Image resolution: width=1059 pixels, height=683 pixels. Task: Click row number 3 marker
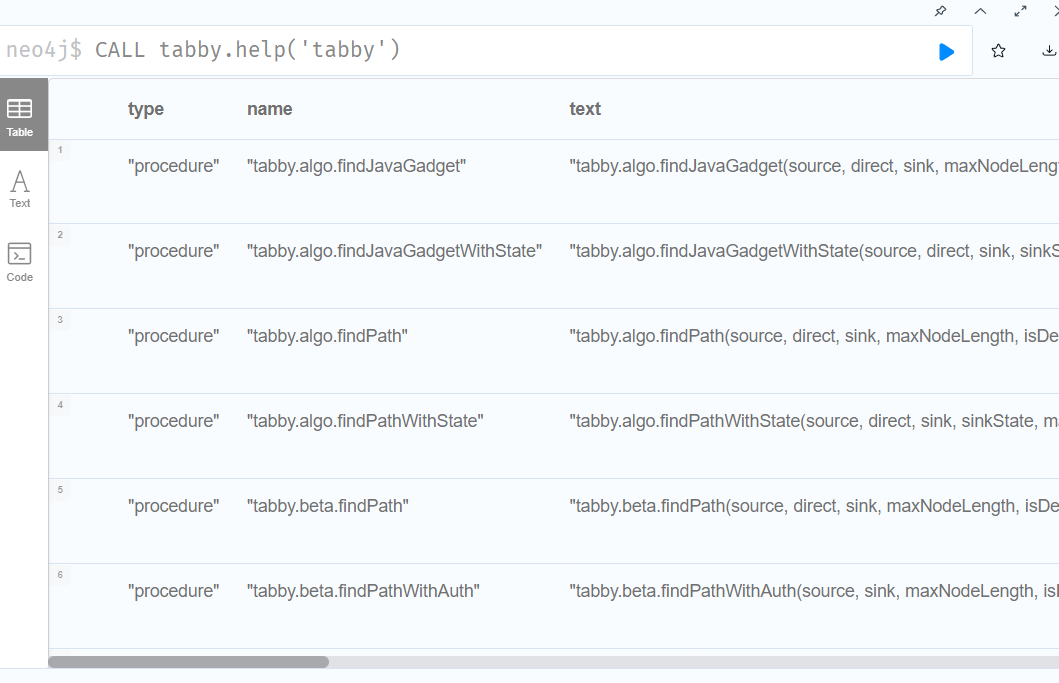pos(60,320)
